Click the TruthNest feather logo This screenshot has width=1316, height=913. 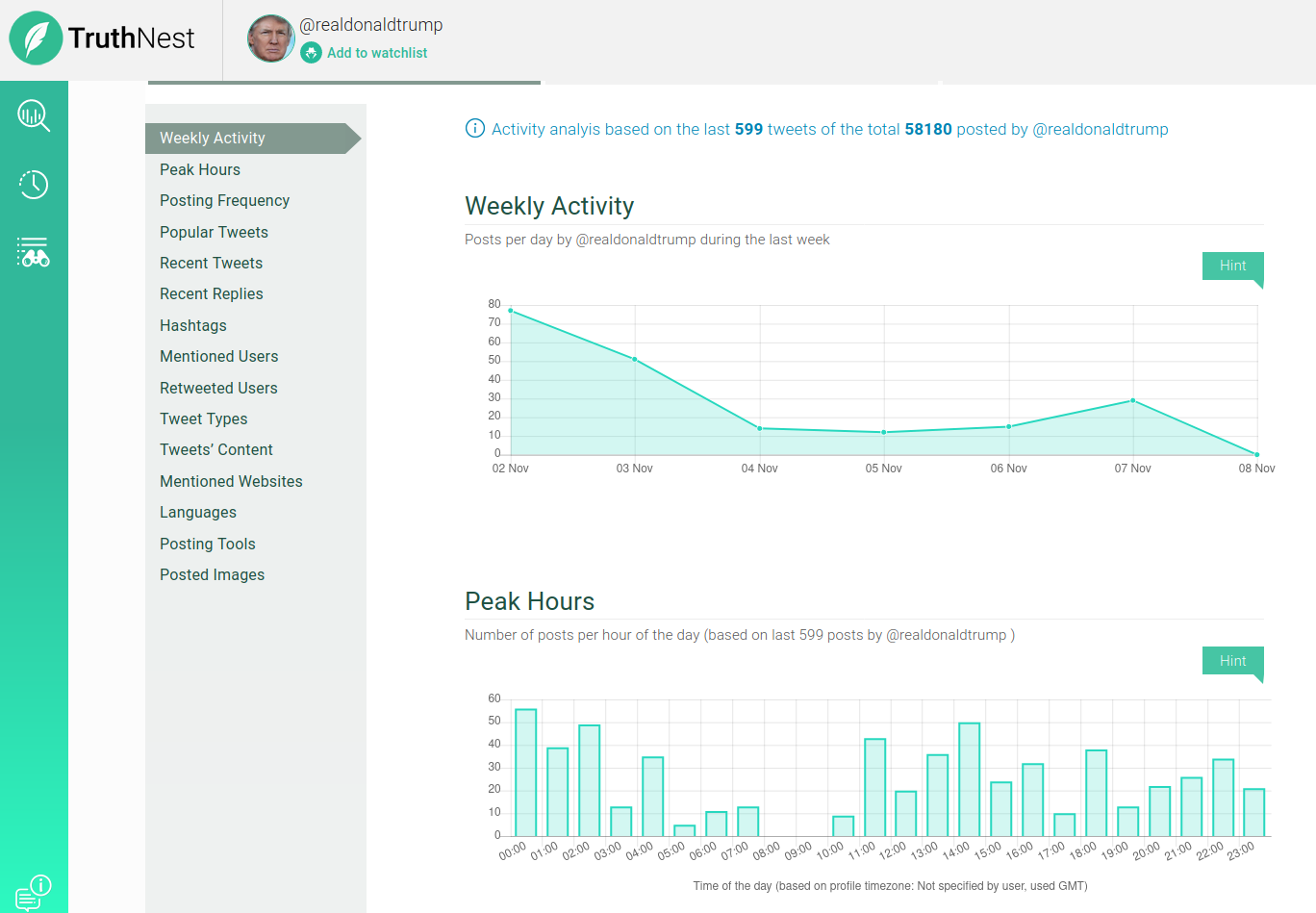pos(37,38)
